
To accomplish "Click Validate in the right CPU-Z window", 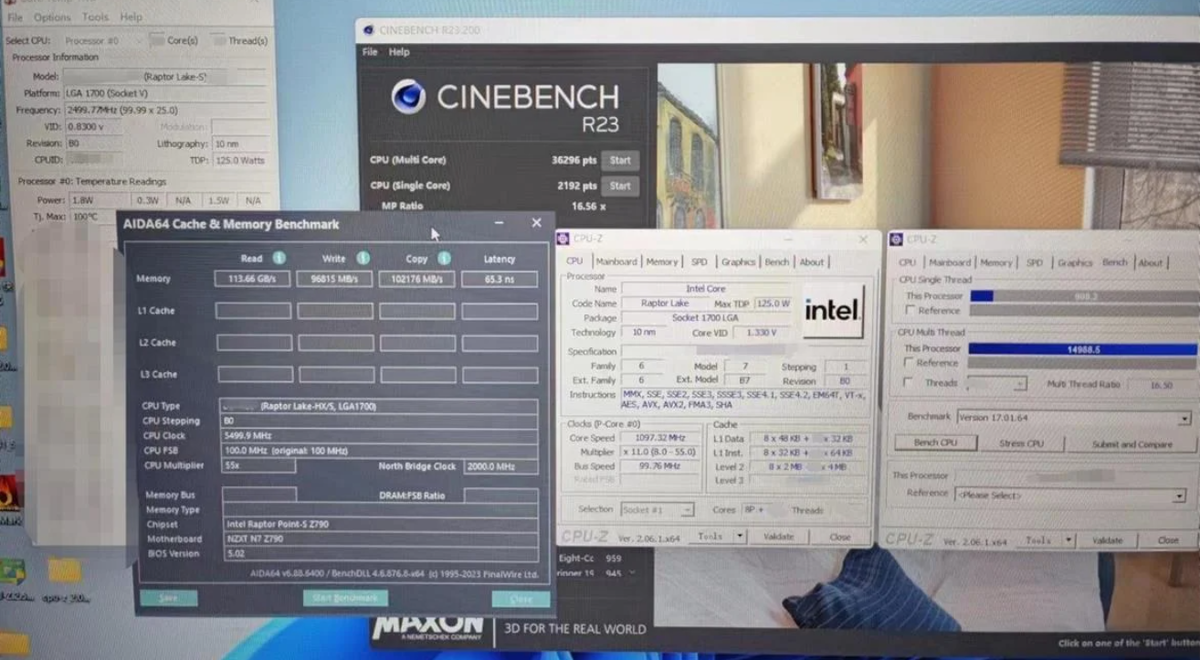I will point(1106,540).
